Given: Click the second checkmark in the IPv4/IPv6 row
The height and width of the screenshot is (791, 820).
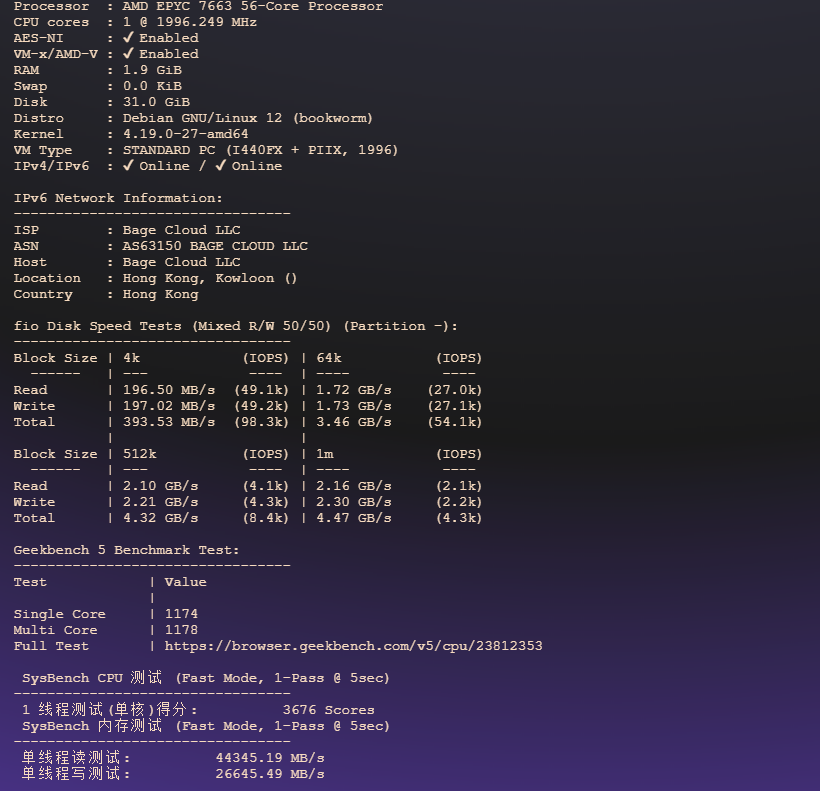Looking at the screenshot, I should tap(220, 166).
